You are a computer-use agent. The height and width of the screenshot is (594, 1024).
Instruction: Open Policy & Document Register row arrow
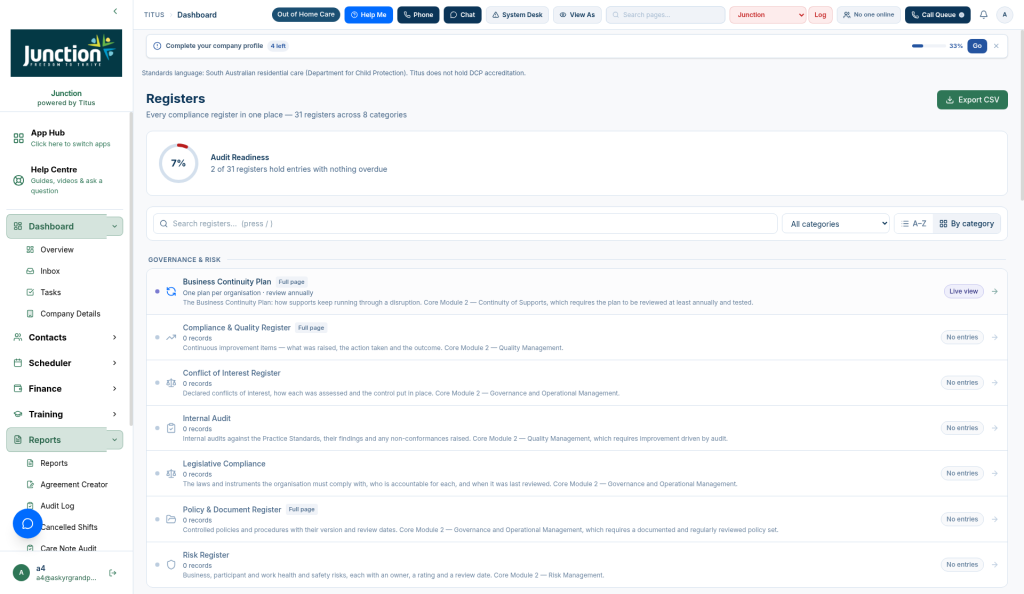995,520
